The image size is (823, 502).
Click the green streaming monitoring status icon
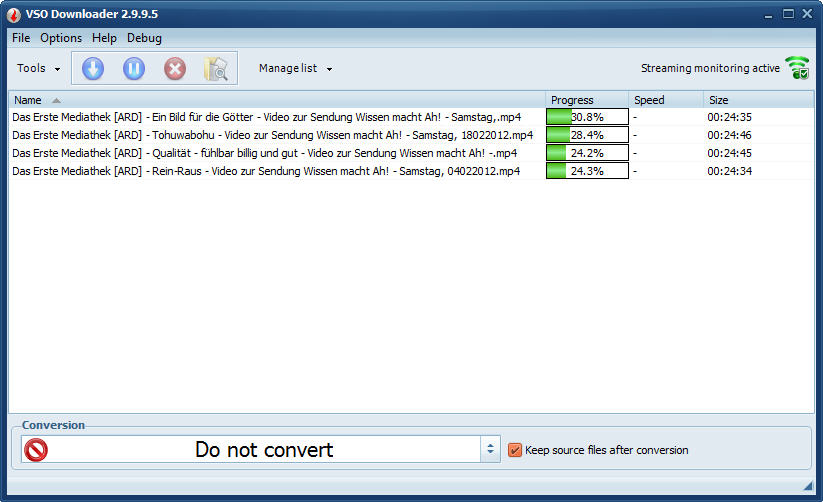click(x=798, y=68)
